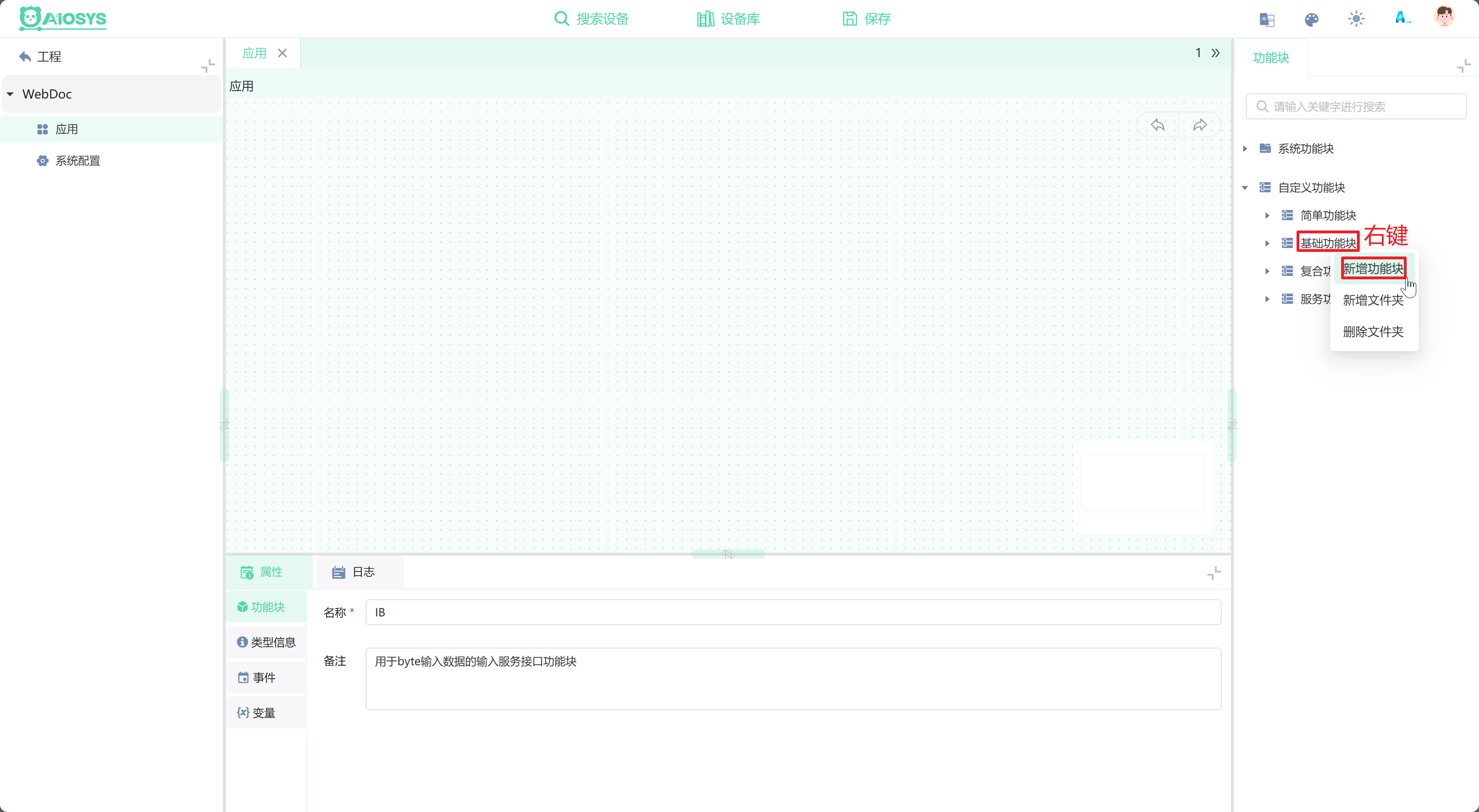Click the font size A icon

tap(1402, 19)
